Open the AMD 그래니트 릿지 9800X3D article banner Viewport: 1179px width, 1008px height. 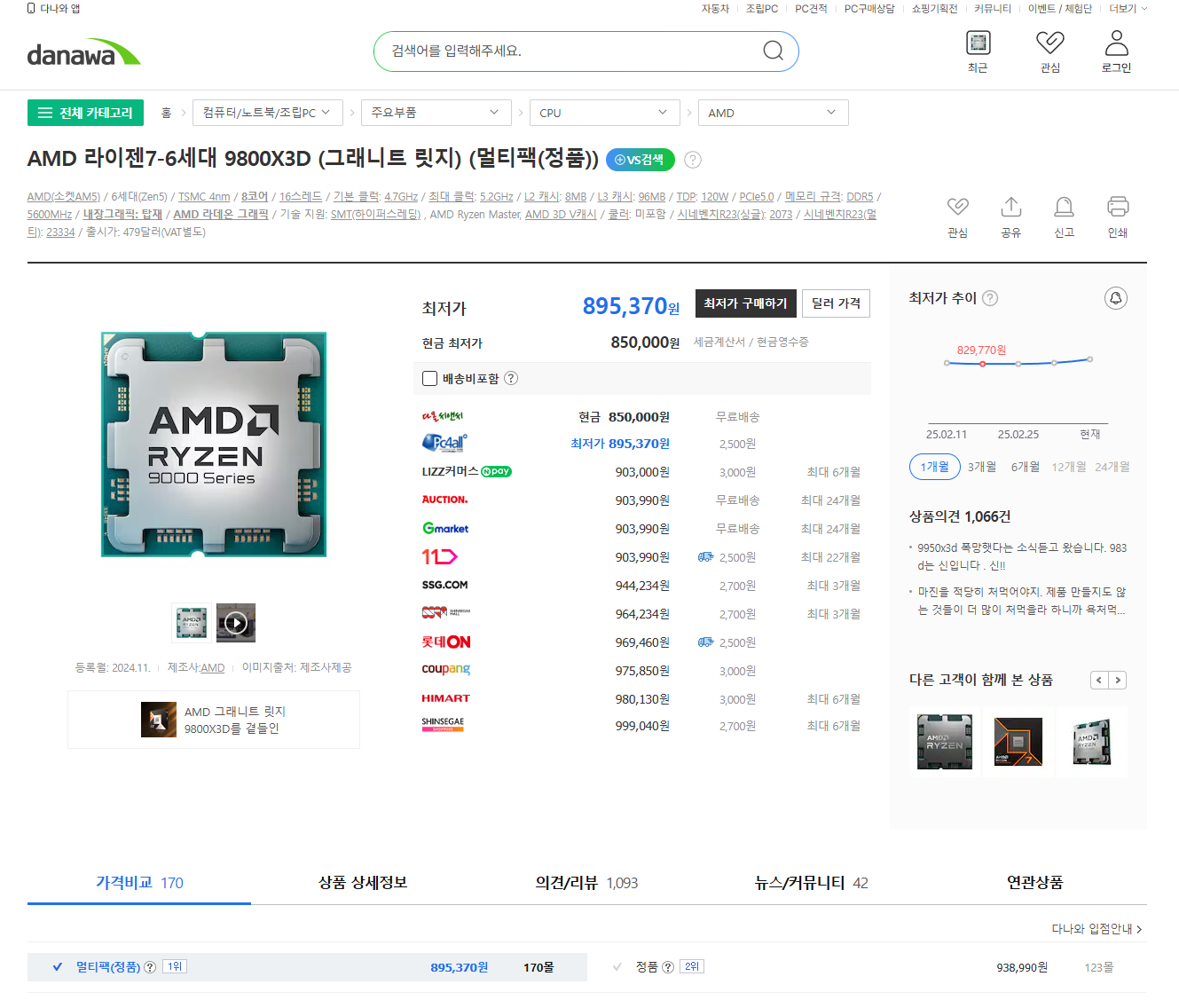tap(214, 720)
